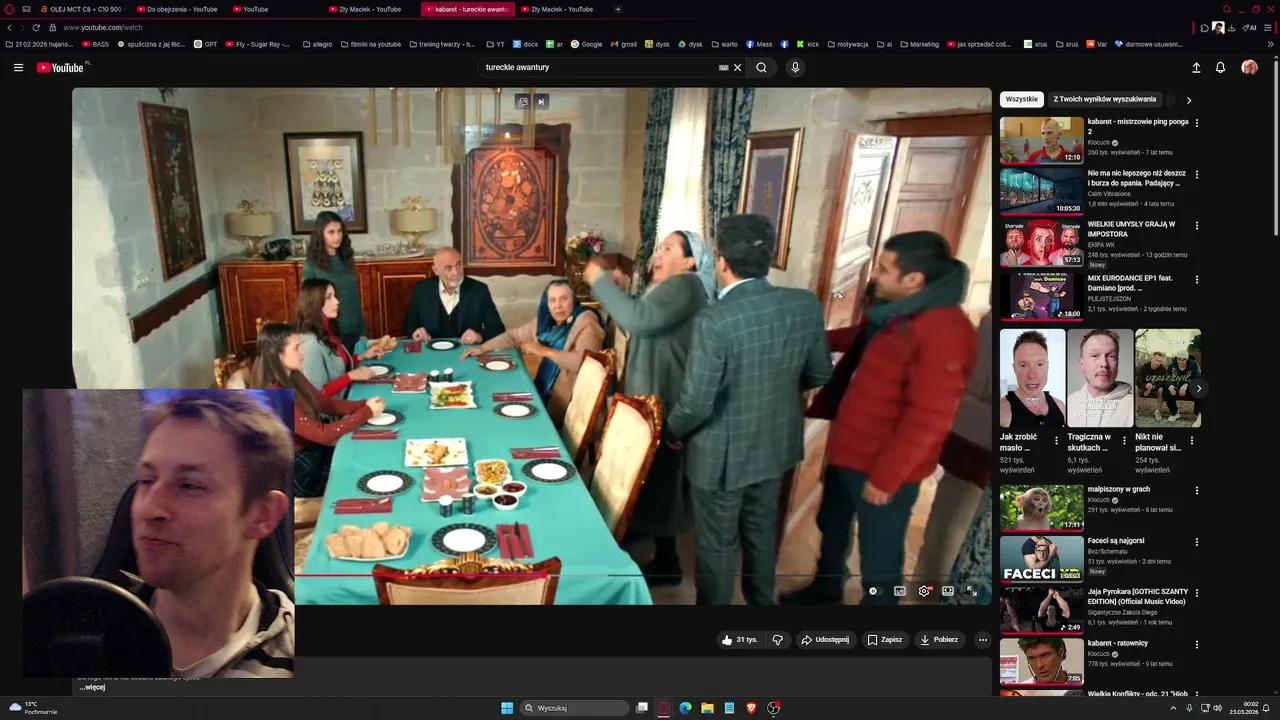Open YouTube account avatar menu
This screenshot has height=720, width=1280.
tap(1249, 68)
